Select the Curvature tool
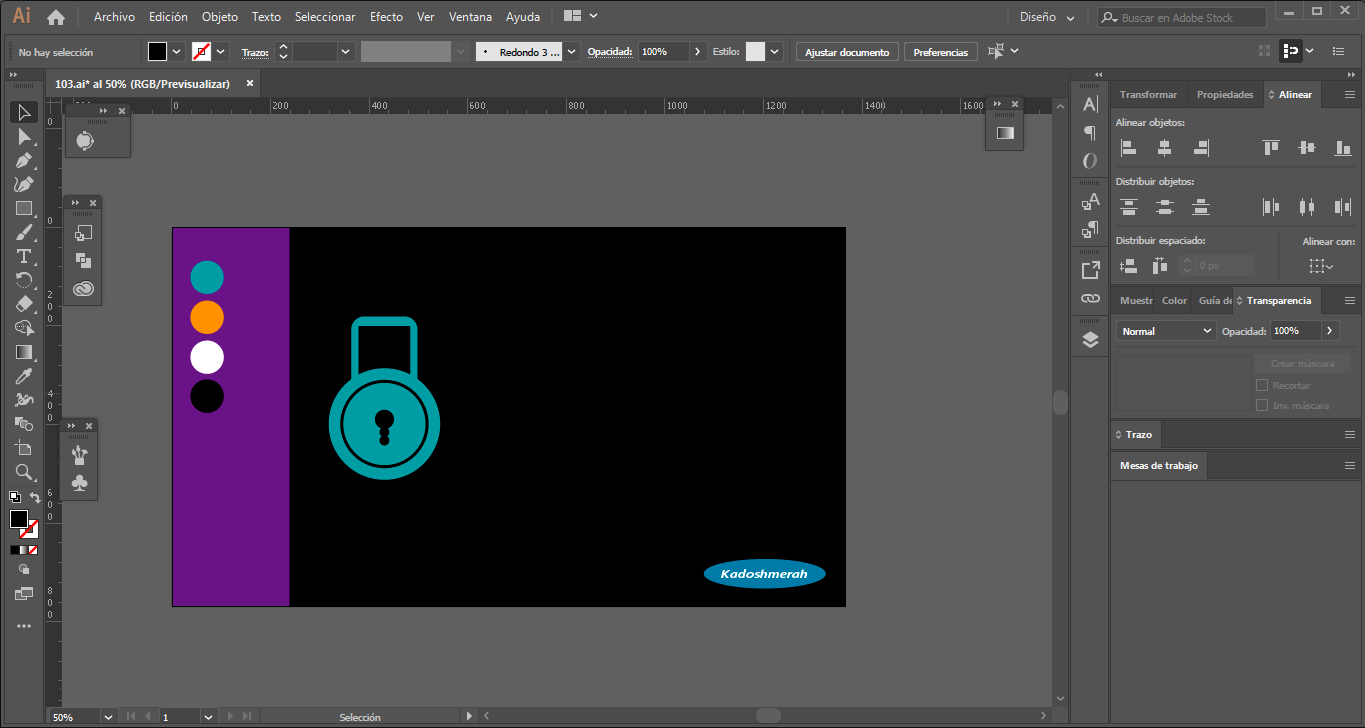This screenshot has height=728, width=1365. pos(24,184)
